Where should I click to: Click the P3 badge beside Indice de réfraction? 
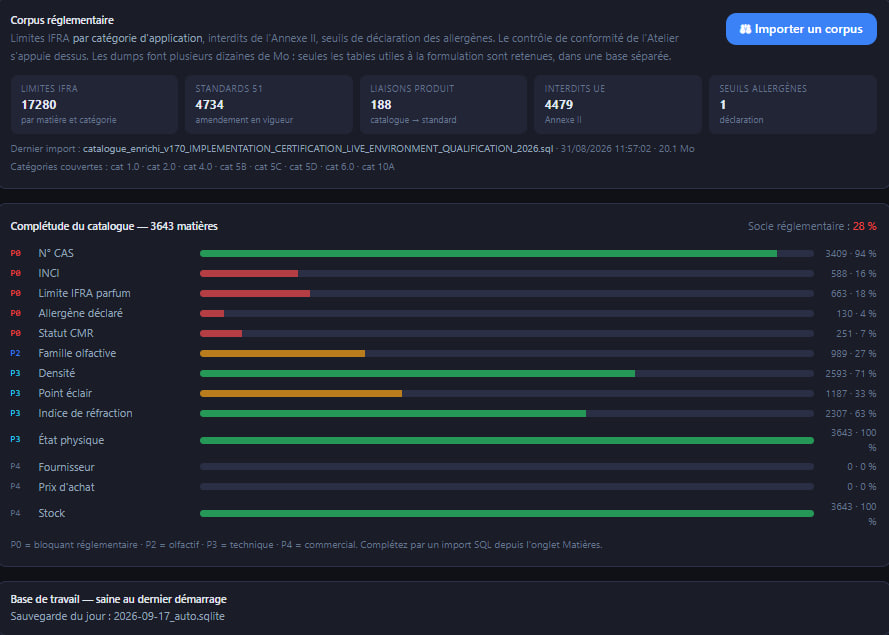(15, 413)
